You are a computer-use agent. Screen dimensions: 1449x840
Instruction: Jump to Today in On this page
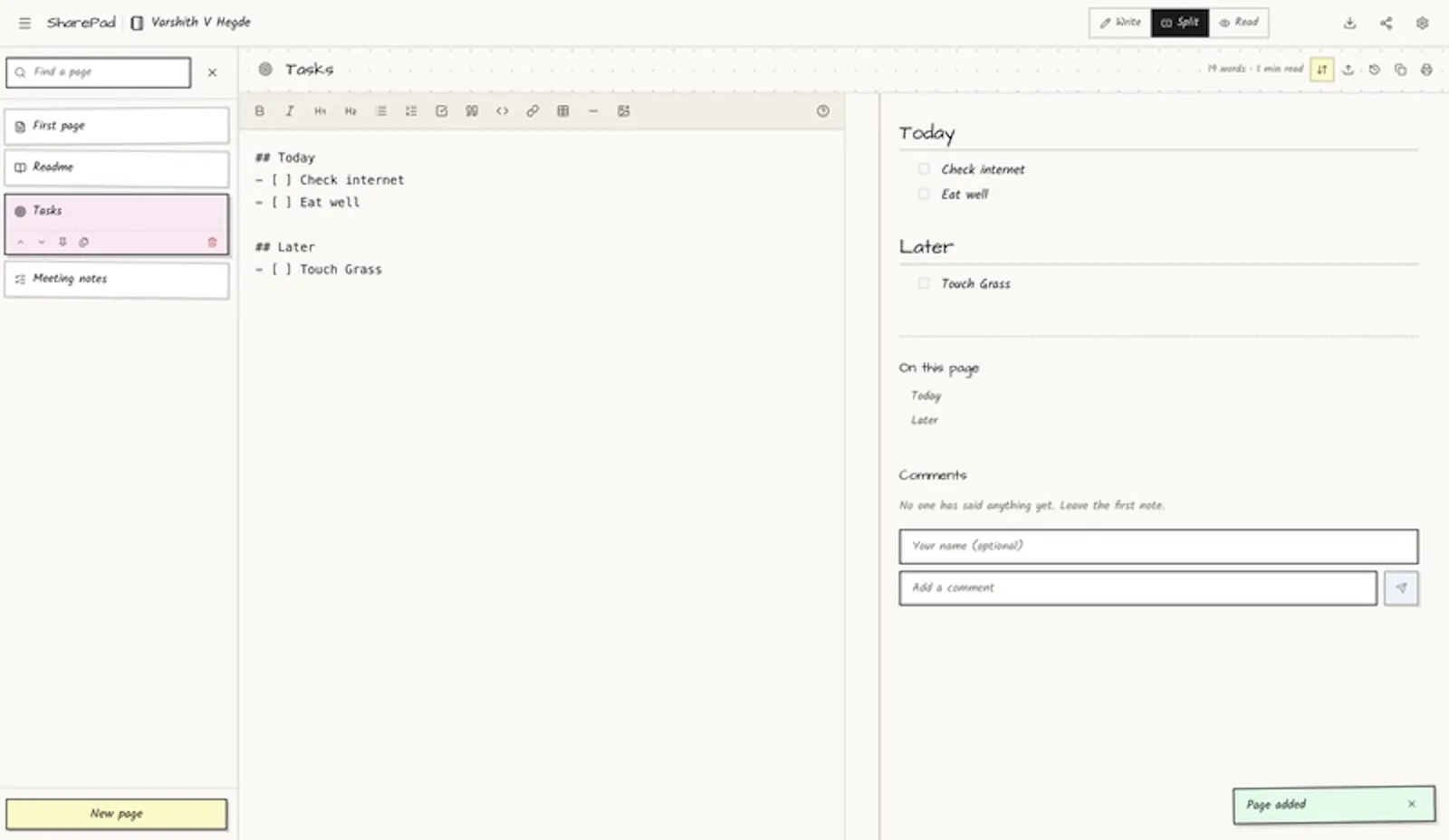point(926,396)
